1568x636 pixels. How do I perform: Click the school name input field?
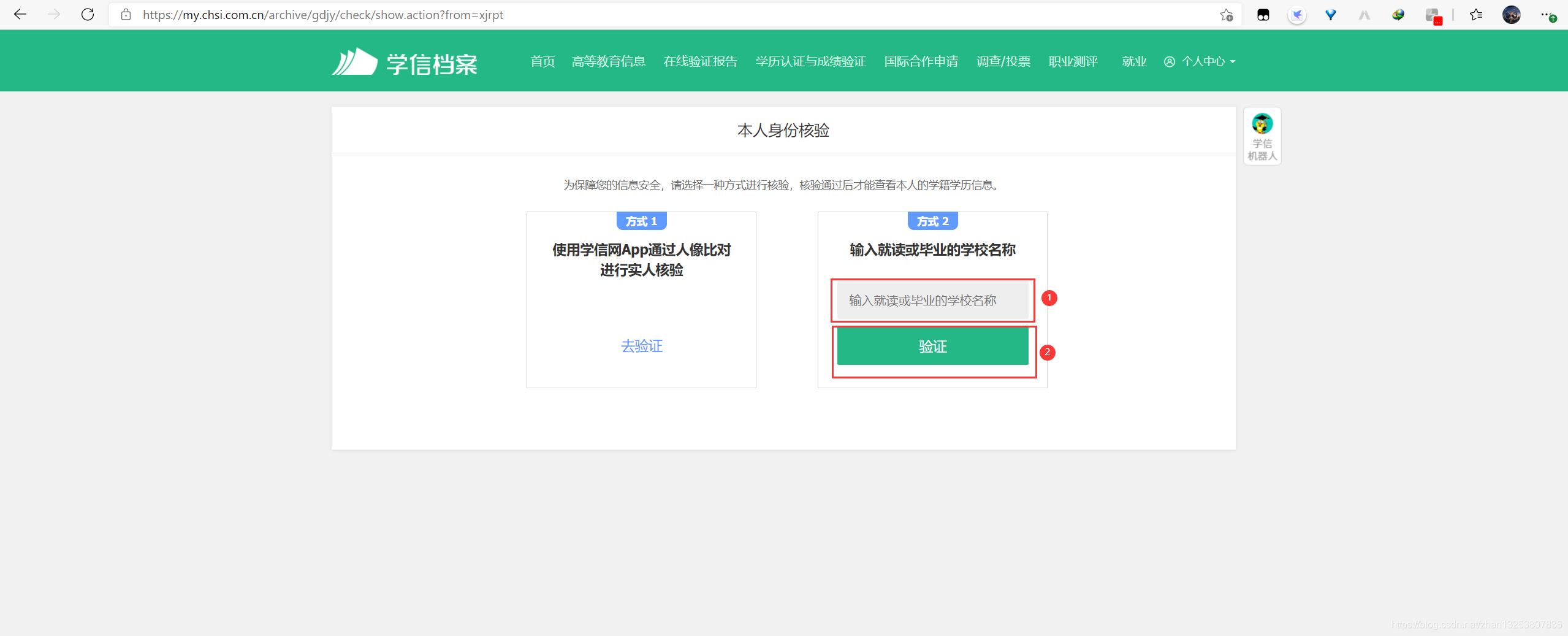click(932, 300)
